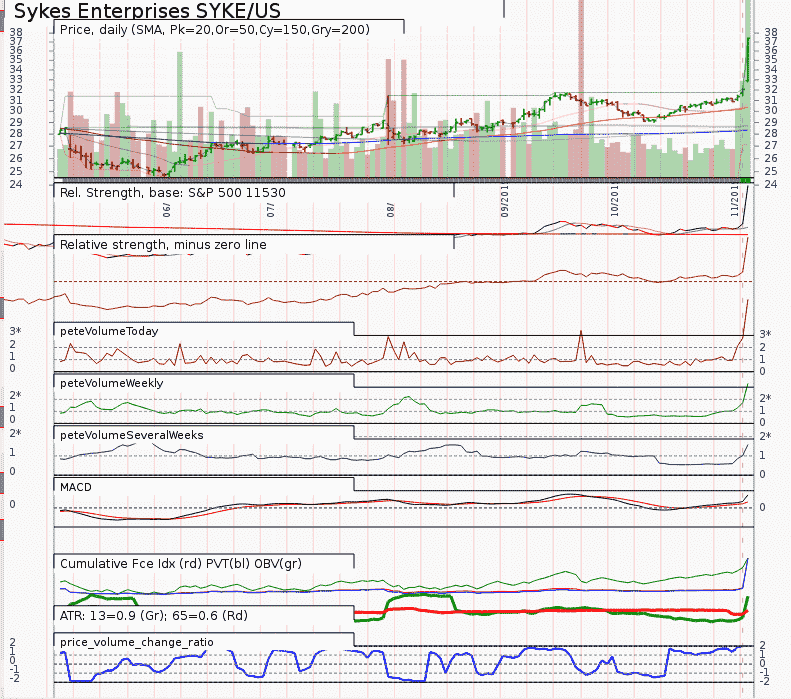Click the "11/201" date marker
The height and width of the screenshot is (699, 791).
pyautogui.click(x=734, y=201)
